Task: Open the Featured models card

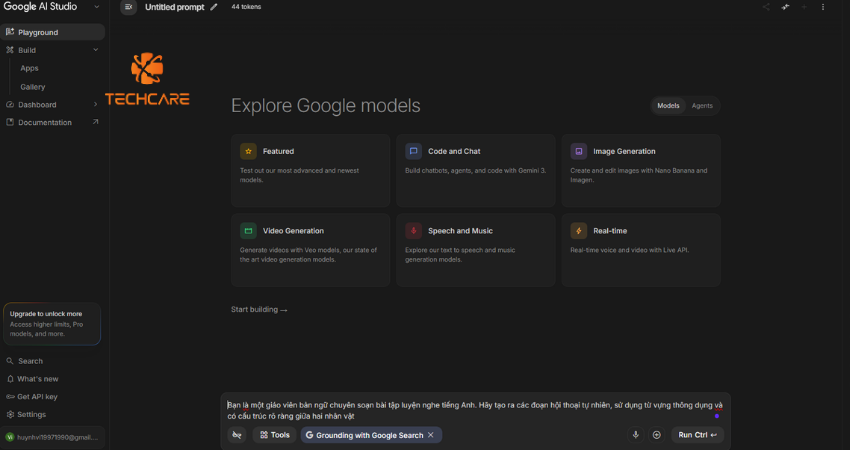Action: pyautogui.click(x=310, y=171)
